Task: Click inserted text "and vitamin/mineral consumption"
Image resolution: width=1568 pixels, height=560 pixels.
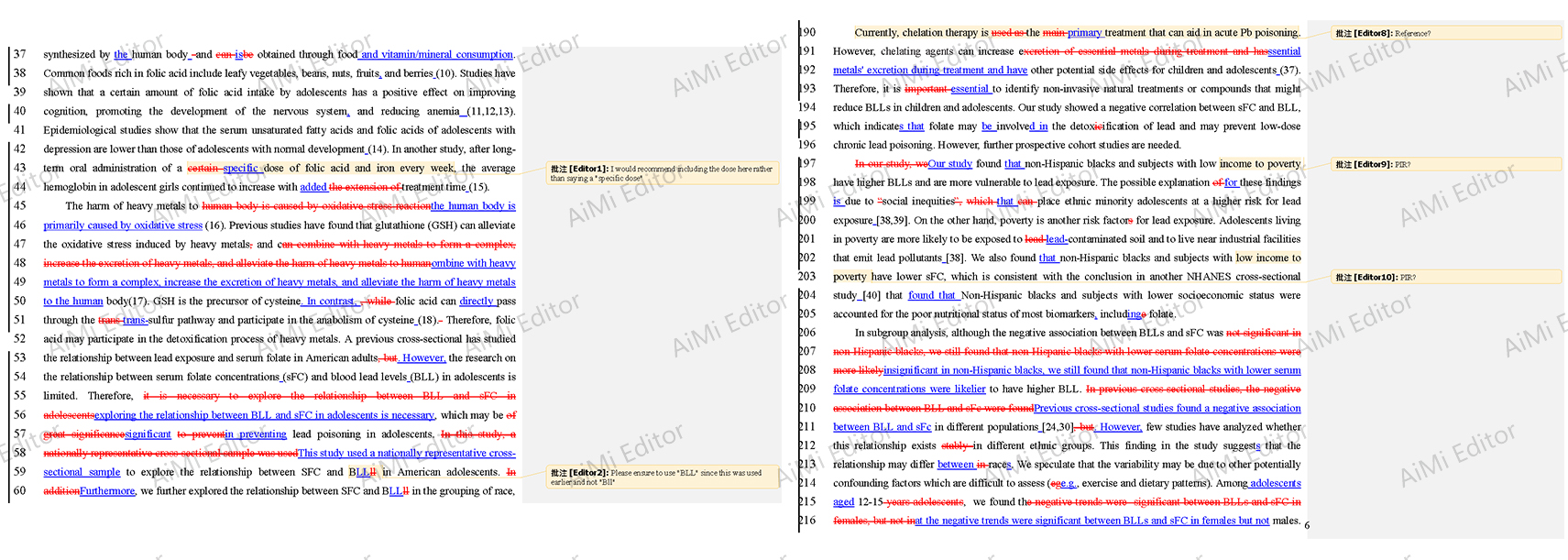Action: pyautogui.click(x=437, y=54)
